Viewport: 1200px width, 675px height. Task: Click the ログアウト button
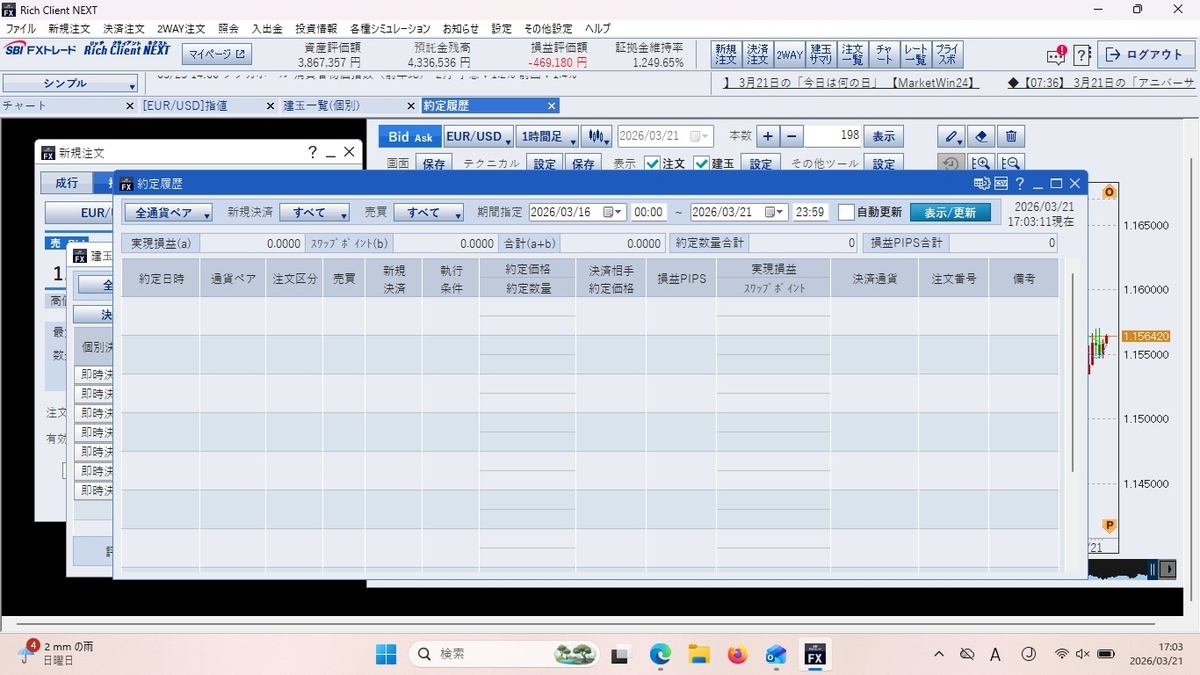click(x=1145, y=55)
